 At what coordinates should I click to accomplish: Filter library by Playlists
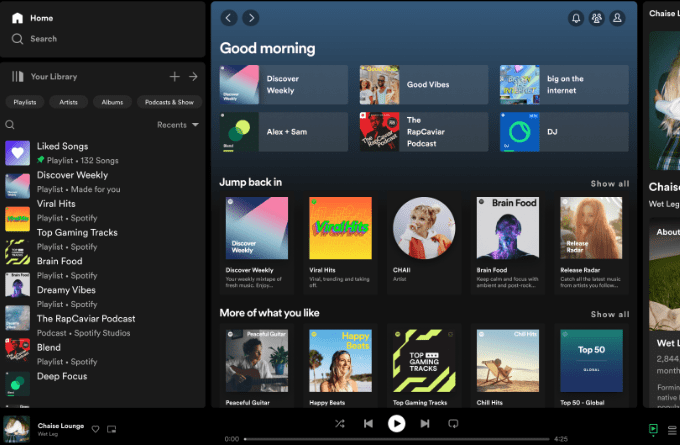coord(25,102)
